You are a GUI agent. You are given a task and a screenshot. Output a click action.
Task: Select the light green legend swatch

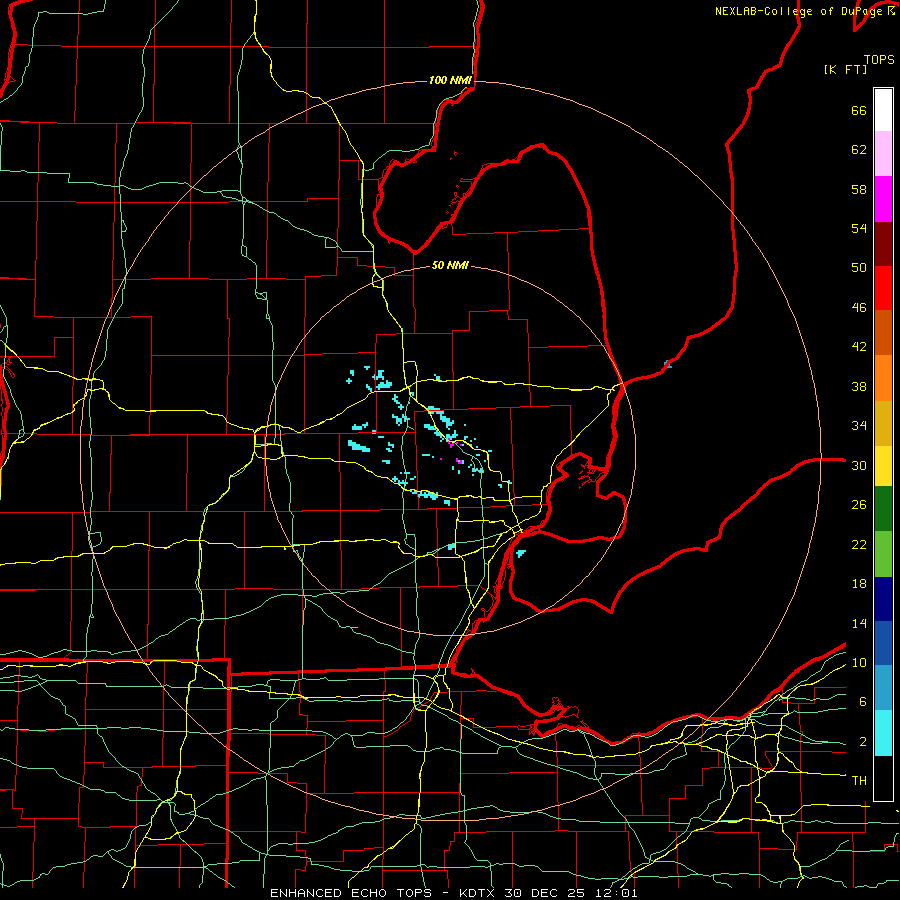(x=883, y=554)
